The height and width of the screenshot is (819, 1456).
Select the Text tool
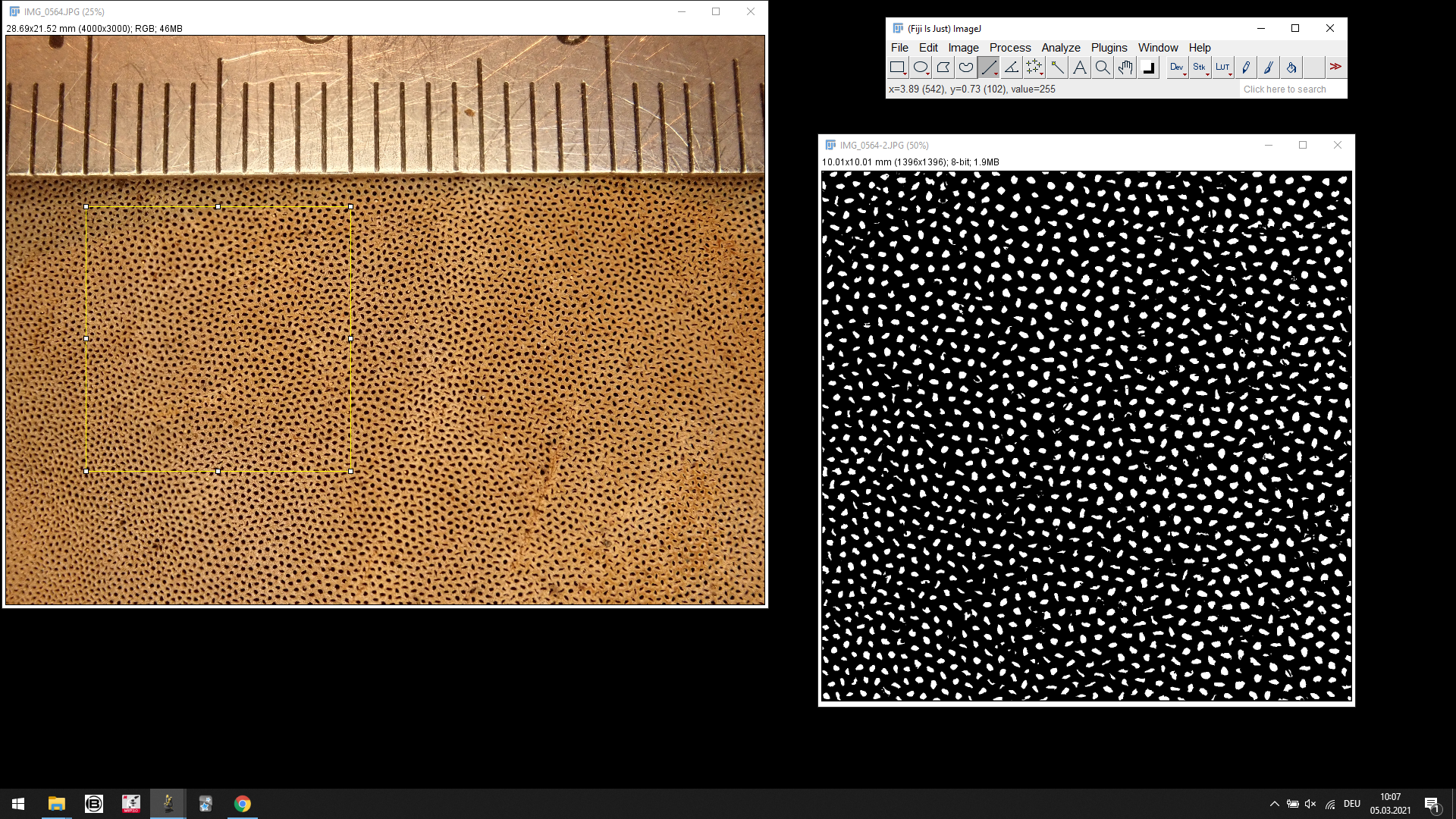[x=1079, y=67]
